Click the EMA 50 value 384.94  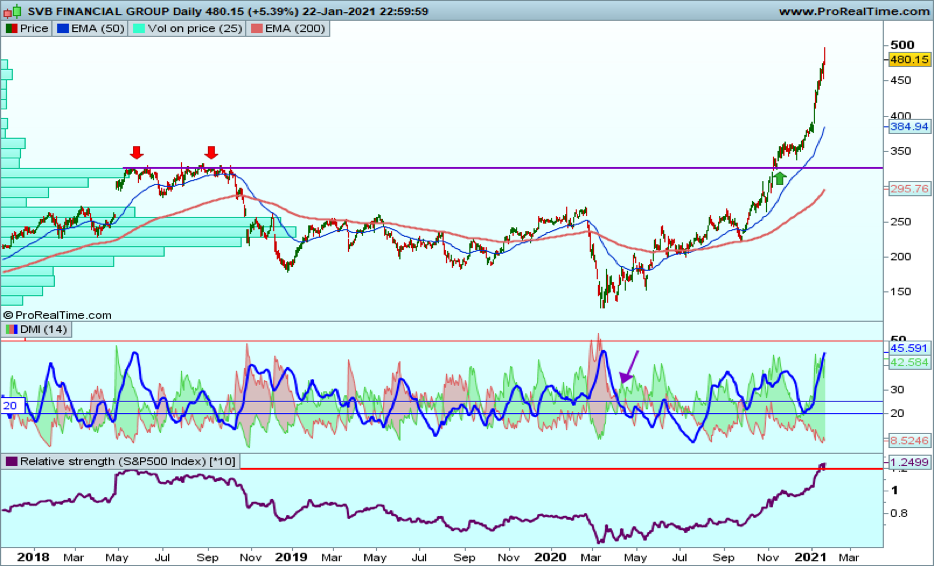tap(909, 126)
